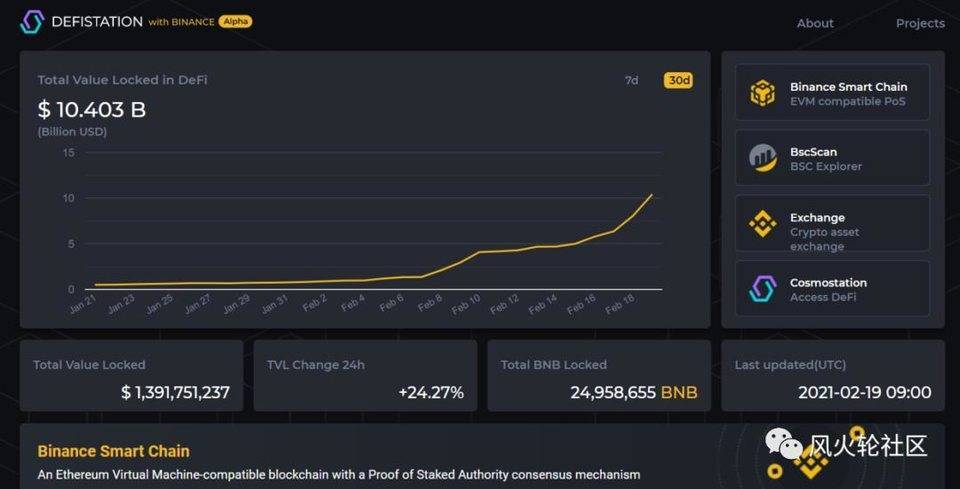This screenshot has width=960, height=489.
Task: Switch chart to 7d range
Action: coord(631,80)
